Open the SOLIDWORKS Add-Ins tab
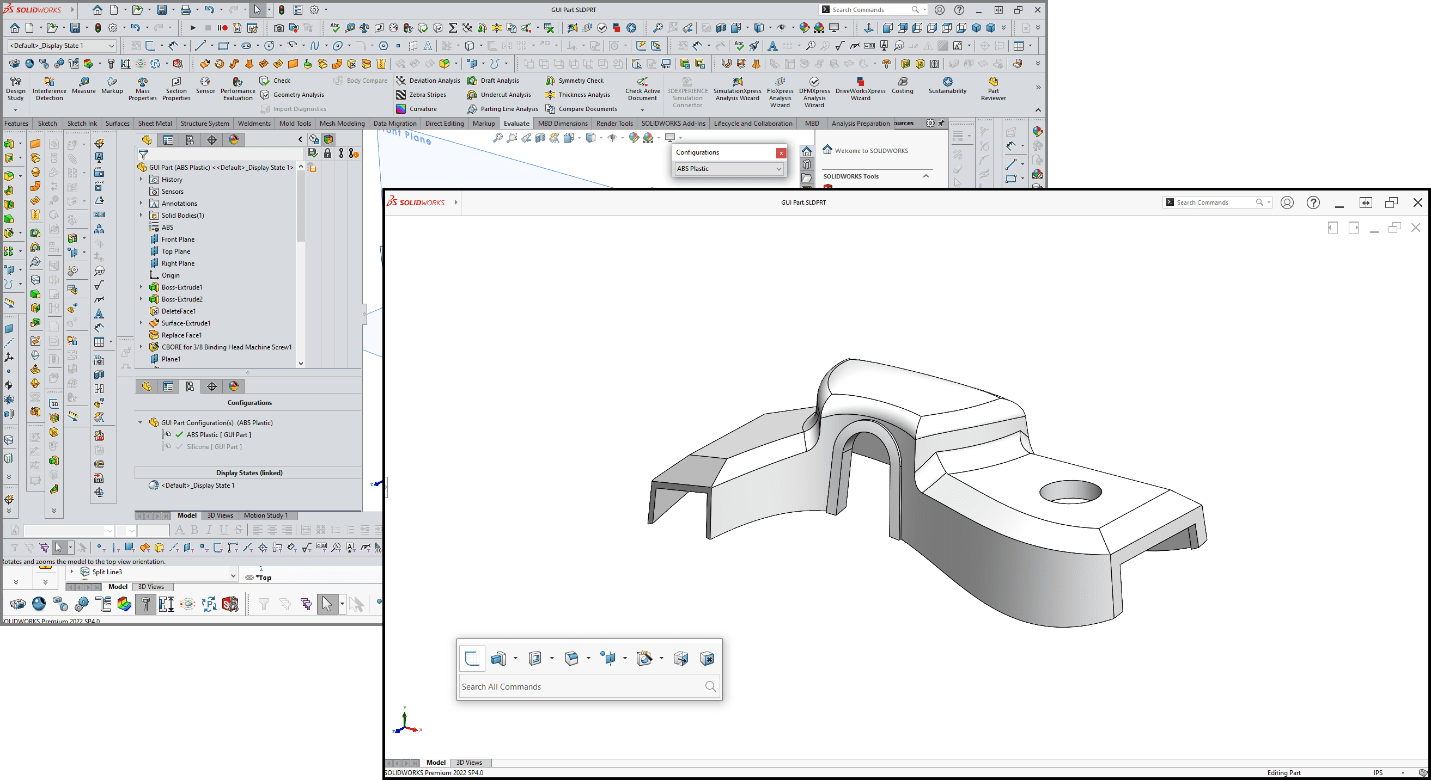1431x780 pixels. click(x=674, y=124)
